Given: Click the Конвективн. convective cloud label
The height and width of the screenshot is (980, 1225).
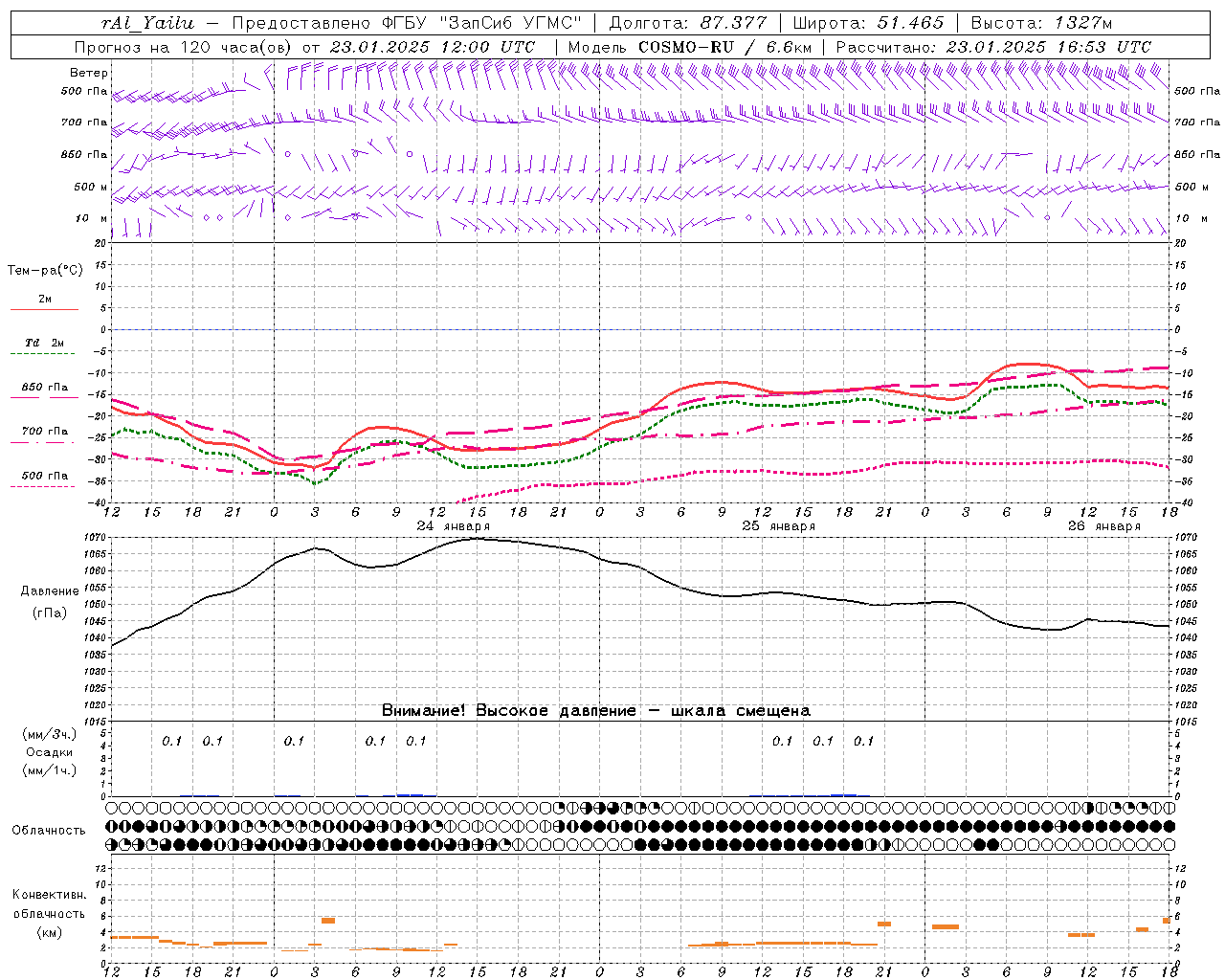Looking at the screenshot, I should pos(49,895).
